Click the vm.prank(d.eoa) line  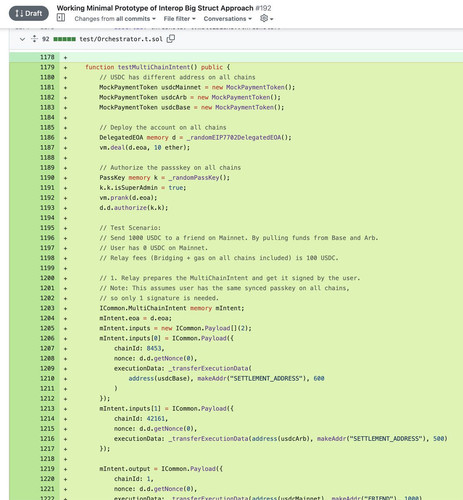click(x=128, y=197)
